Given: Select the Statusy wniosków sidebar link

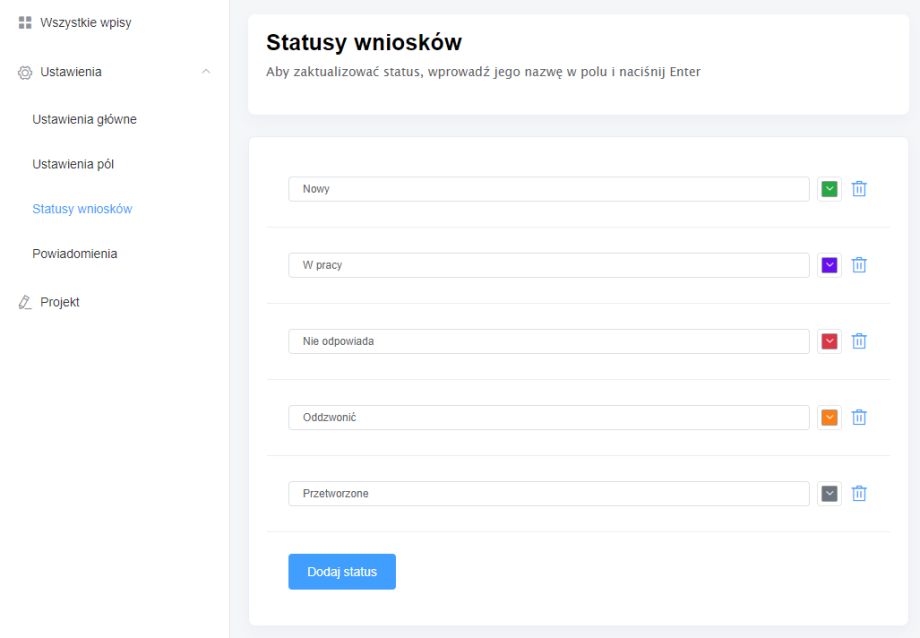Looking at the screenshot, I should tap(82, 209).
